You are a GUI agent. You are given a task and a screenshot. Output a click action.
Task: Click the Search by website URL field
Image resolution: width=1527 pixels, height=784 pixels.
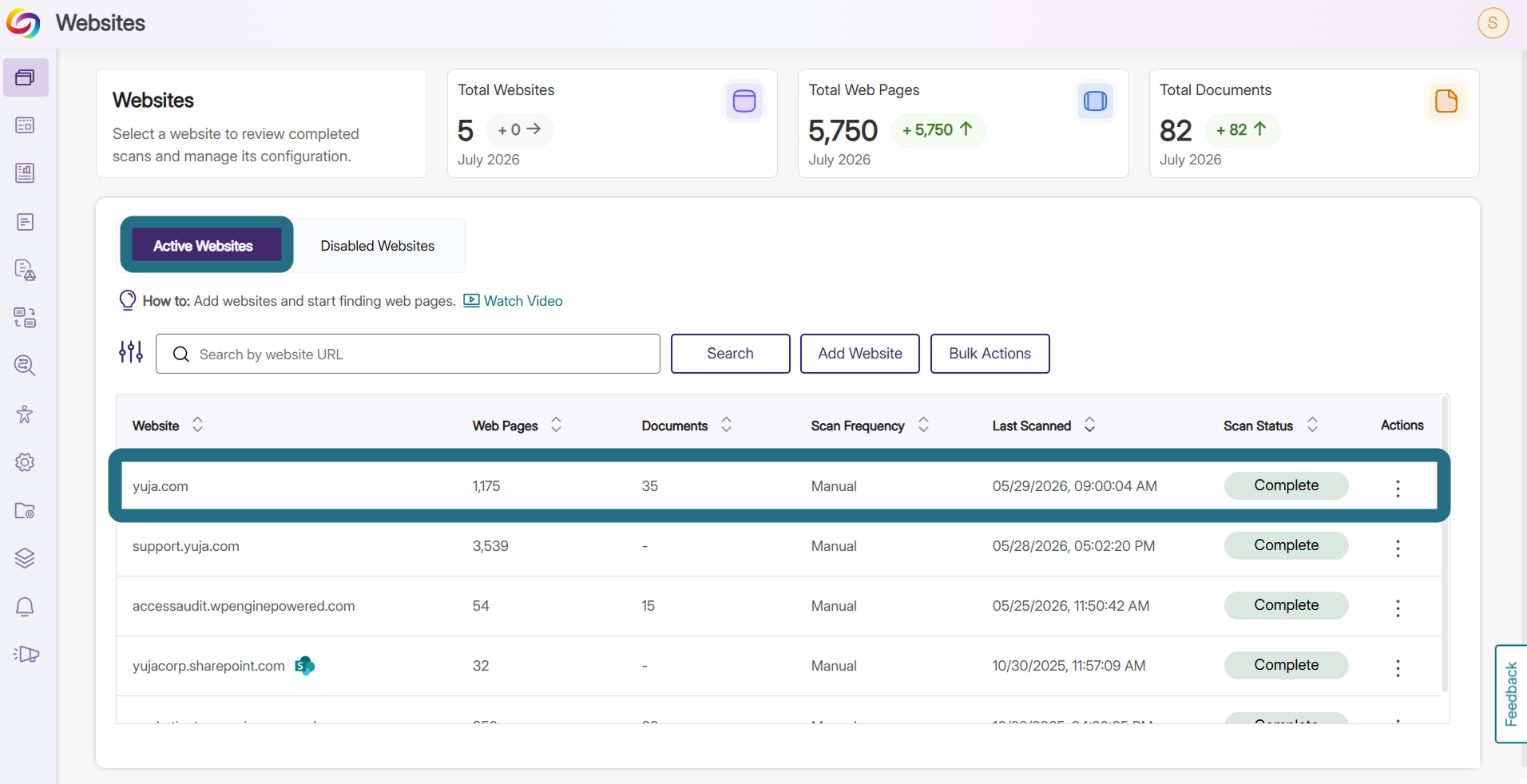click(408, 354)
